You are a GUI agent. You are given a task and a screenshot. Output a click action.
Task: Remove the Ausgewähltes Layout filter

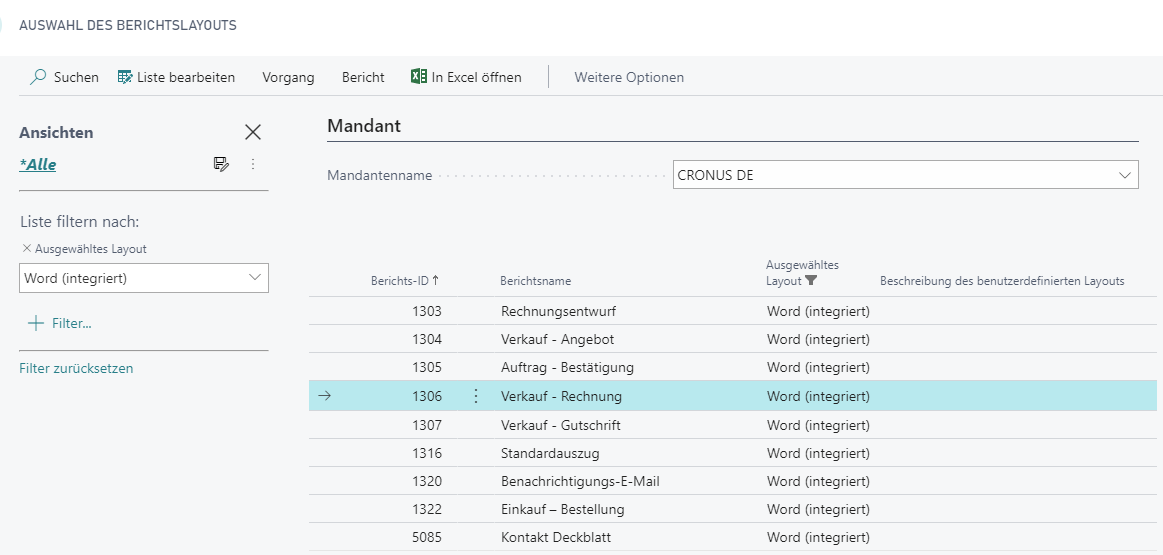(27, 249)
